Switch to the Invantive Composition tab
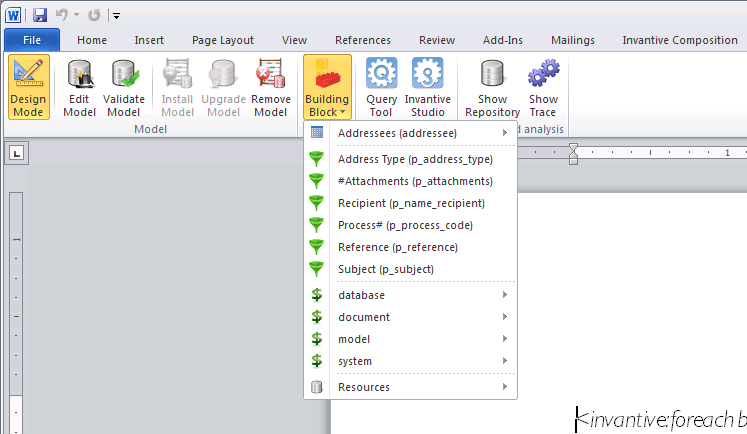The image size is (747, 434). pyautogui.click(x=679, y=40)
